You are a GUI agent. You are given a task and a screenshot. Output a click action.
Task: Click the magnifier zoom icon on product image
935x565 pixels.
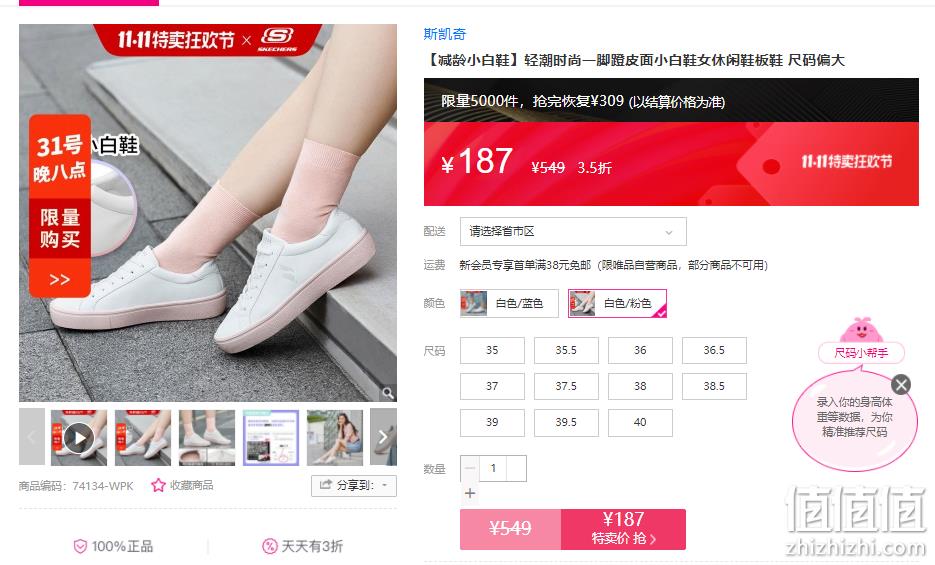click(388, 393)
